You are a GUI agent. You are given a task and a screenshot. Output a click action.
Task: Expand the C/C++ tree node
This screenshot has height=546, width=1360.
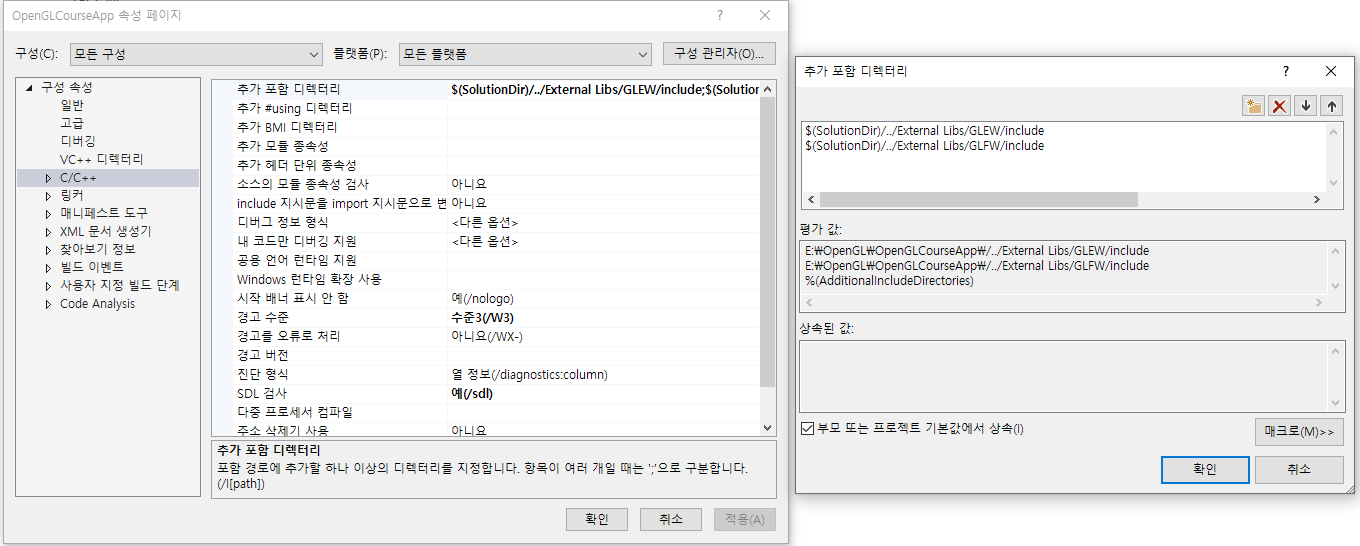pos(48,178)
